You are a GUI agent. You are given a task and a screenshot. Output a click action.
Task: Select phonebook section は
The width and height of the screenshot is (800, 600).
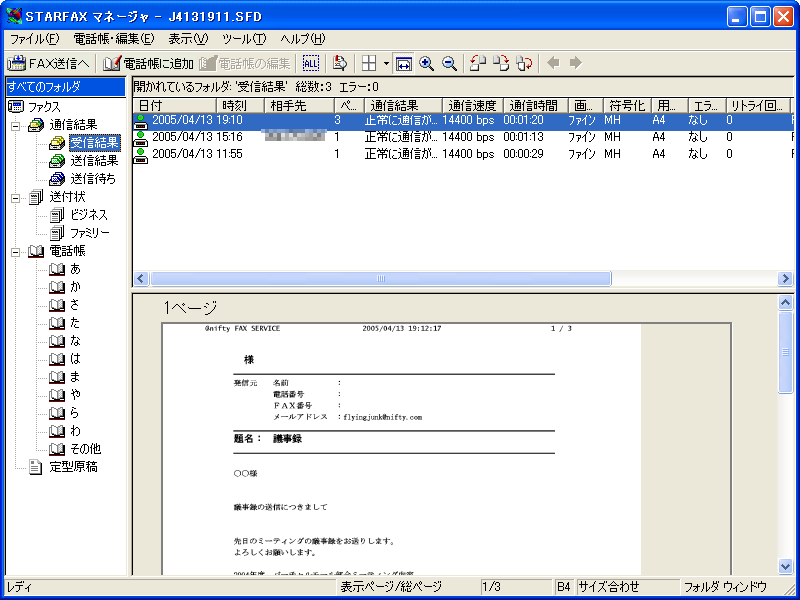pyautogui.click(x=76, y=359)
